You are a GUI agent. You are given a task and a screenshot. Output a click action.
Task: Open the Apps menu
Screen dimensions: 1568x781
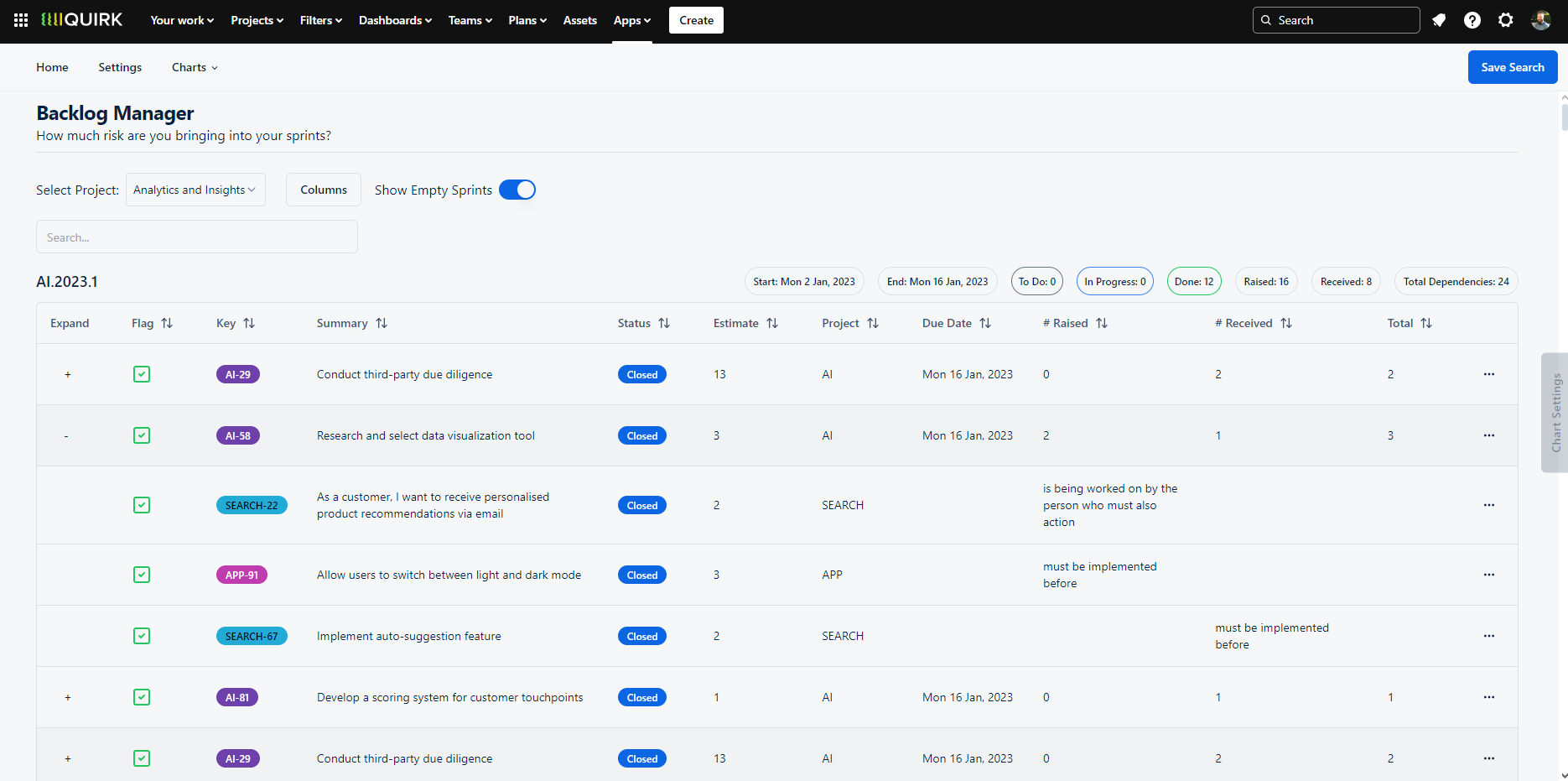click(632, 20)
